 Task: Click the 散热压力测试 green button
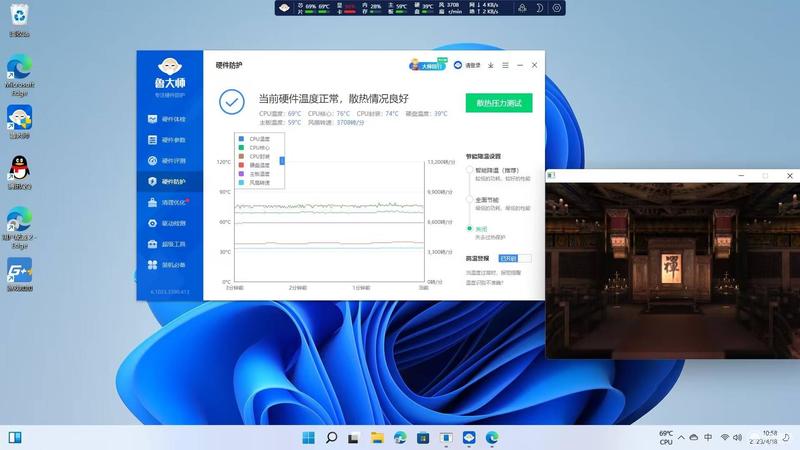[x=499, y=103]
